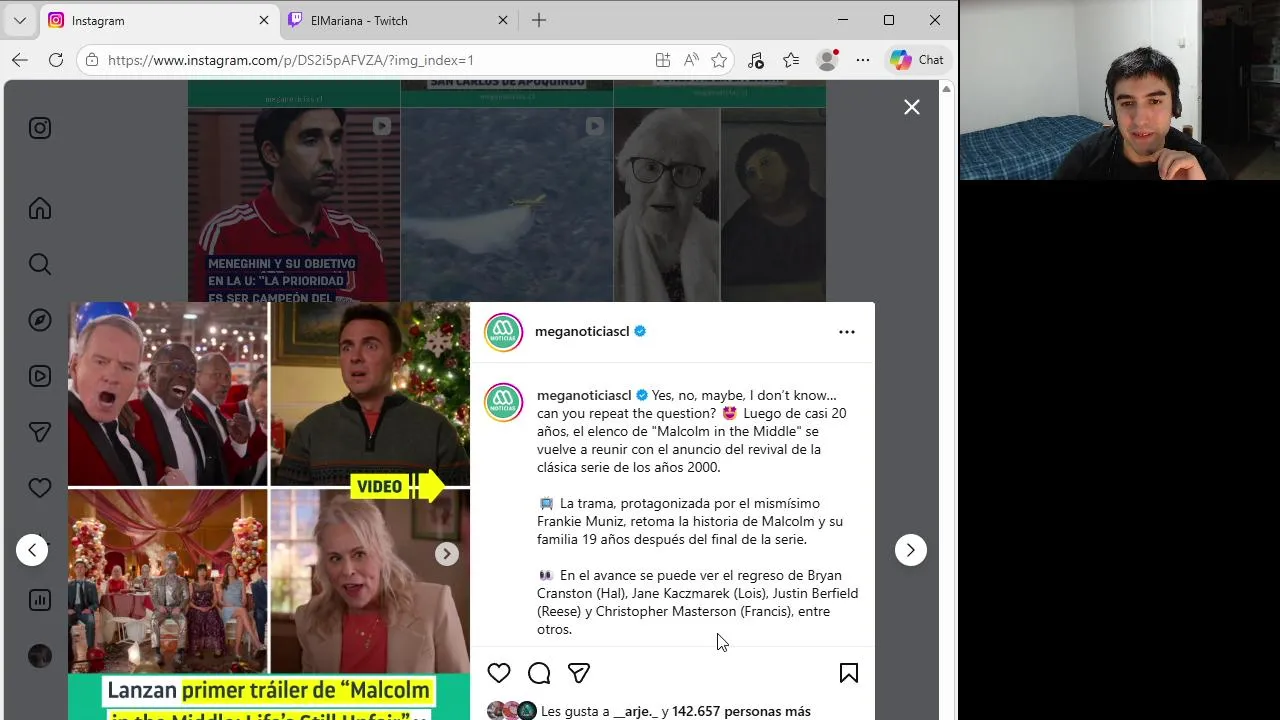Click meganoticiascl avatar in header
This screenshot has height=720, width=1280.
(x=504, y=332)
